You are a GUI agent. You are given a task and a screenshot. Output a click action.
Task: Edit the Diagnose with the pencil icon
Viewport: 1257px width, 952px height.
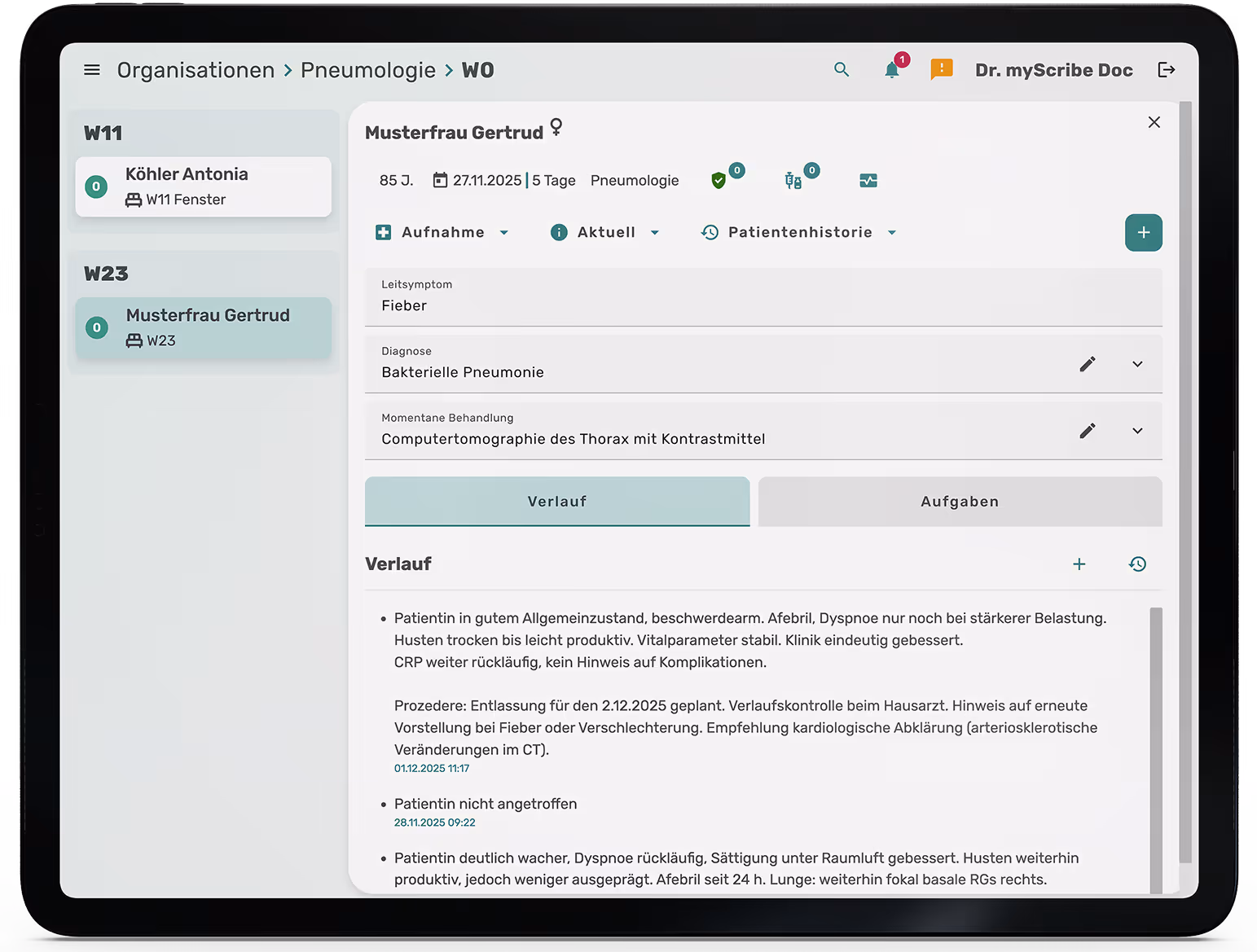(1088, 364)
